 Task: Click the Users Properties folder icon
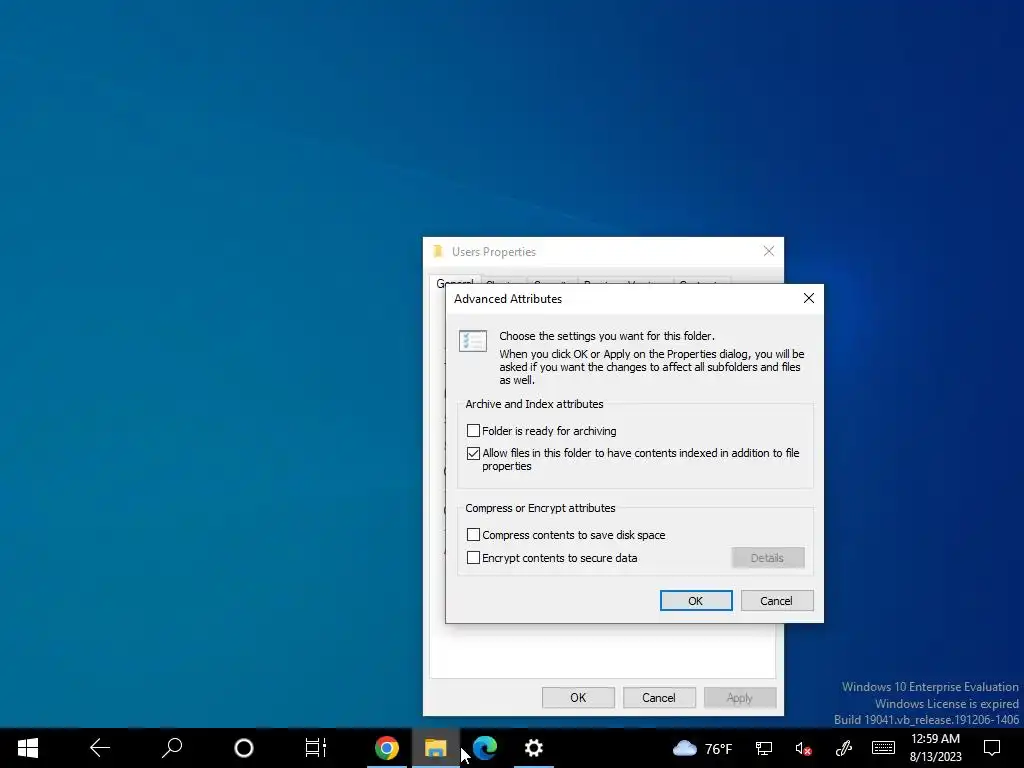point(438,251)
